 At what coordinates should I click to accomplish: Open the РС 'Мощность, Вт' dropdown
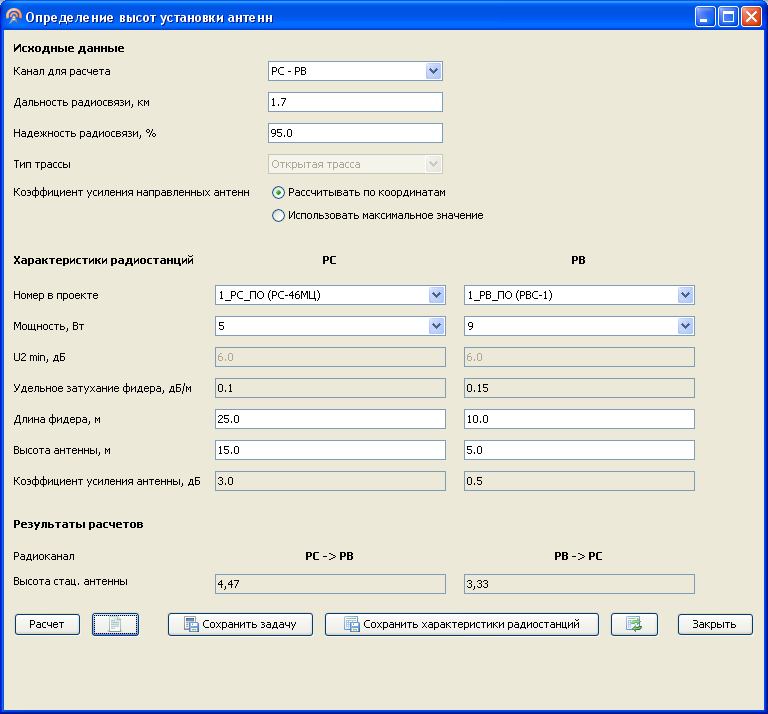436,326
